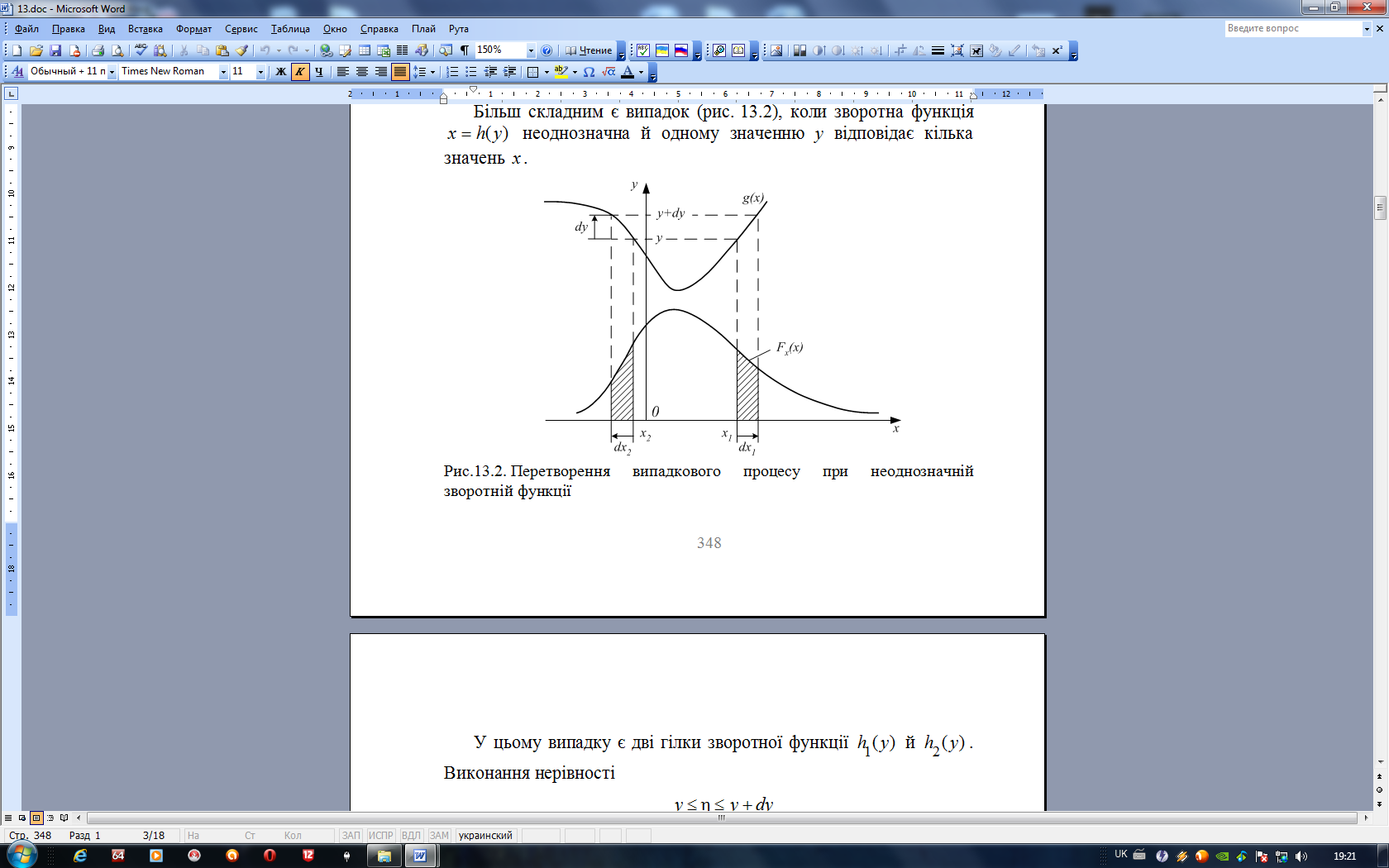Image resolution: width=1389 pixels, height=868 pixels.
Task: Click the Введите вопрос help search field
Action: click(x=1293, y=29)
